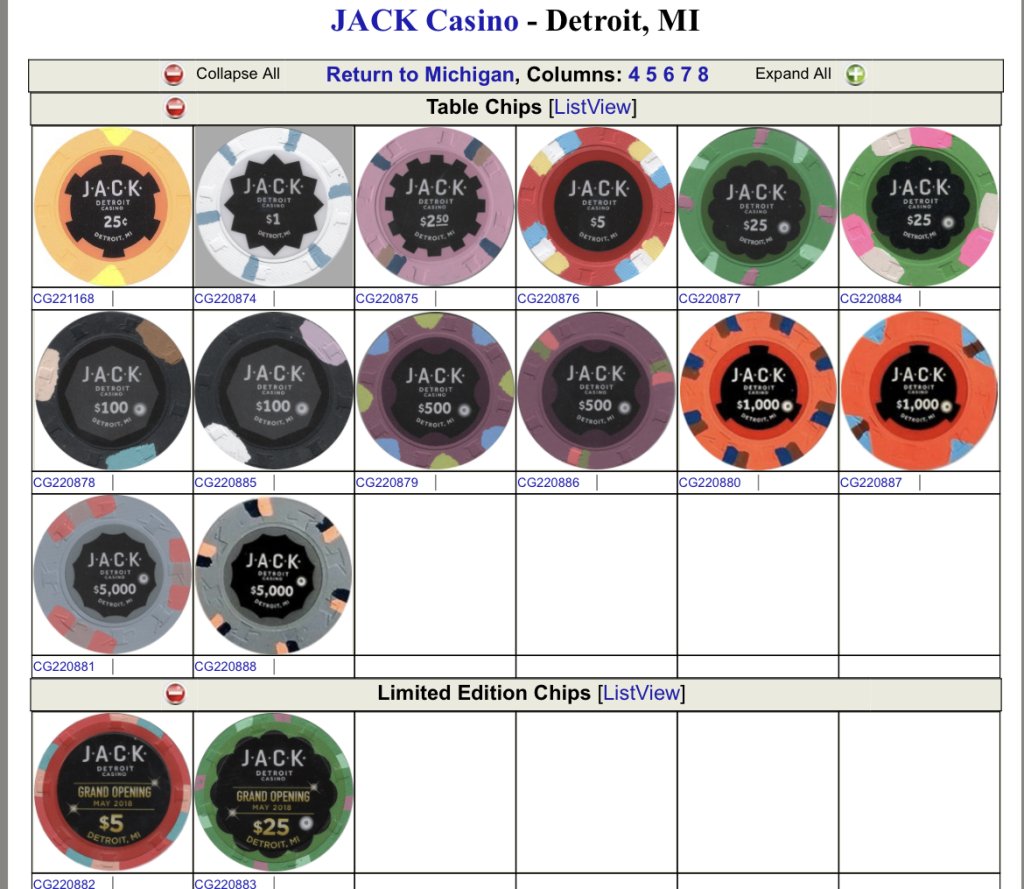The height and width of the screenshot is (889, 1024).
Task: Set the layout to 7 columns
Action: point(685,74)
